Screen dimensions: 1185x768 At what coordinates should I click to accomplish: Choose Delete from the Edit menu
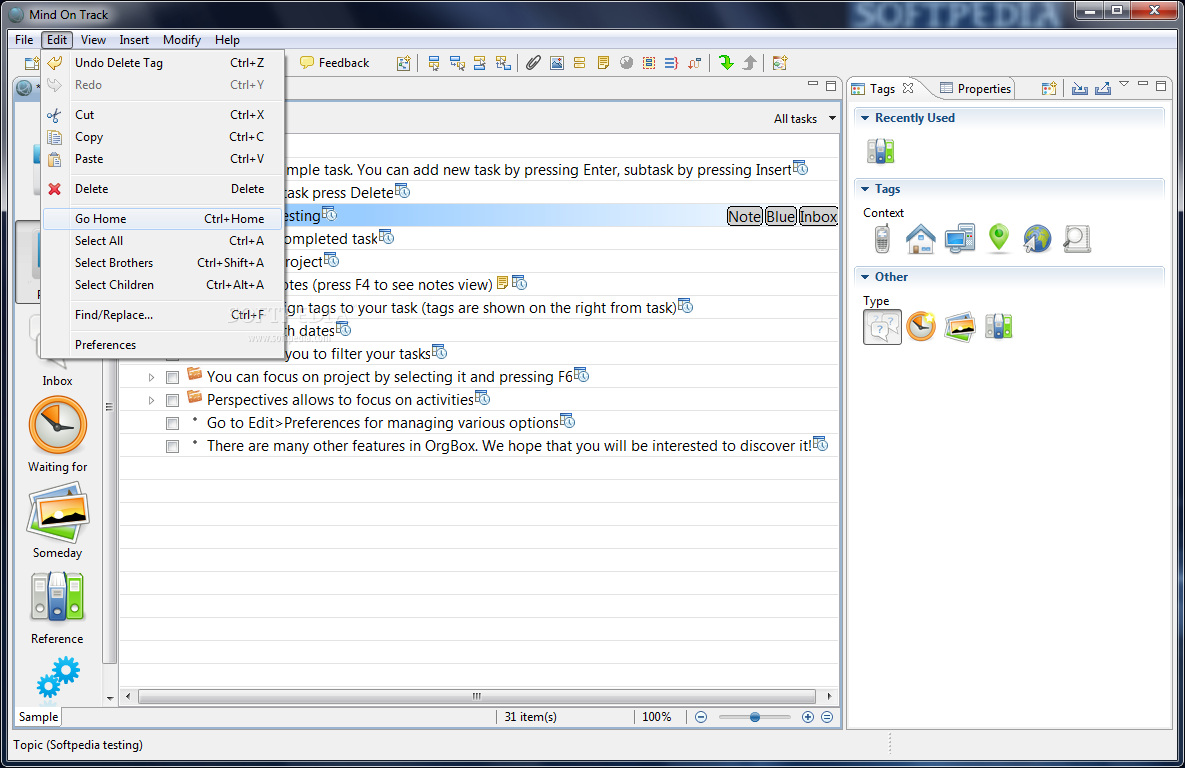(162, 189)
